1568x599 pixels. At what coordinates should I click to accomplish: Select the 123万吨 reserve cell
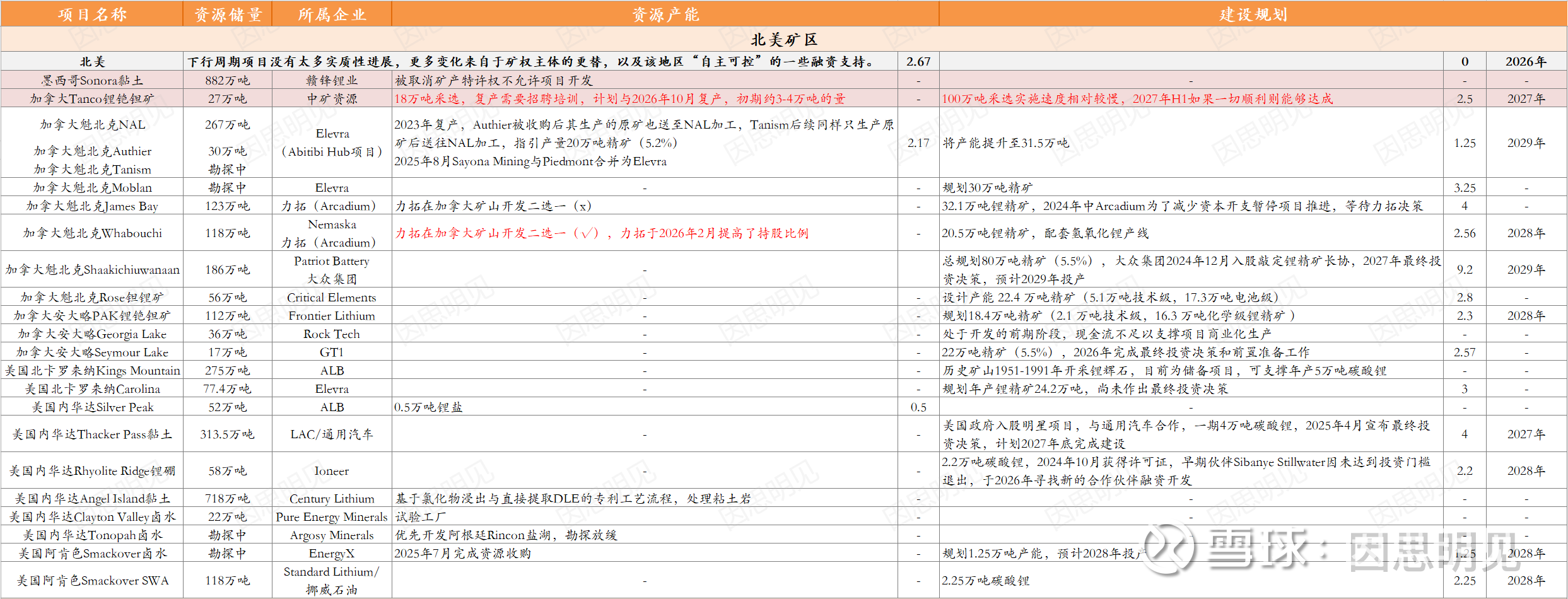point(228,206)
